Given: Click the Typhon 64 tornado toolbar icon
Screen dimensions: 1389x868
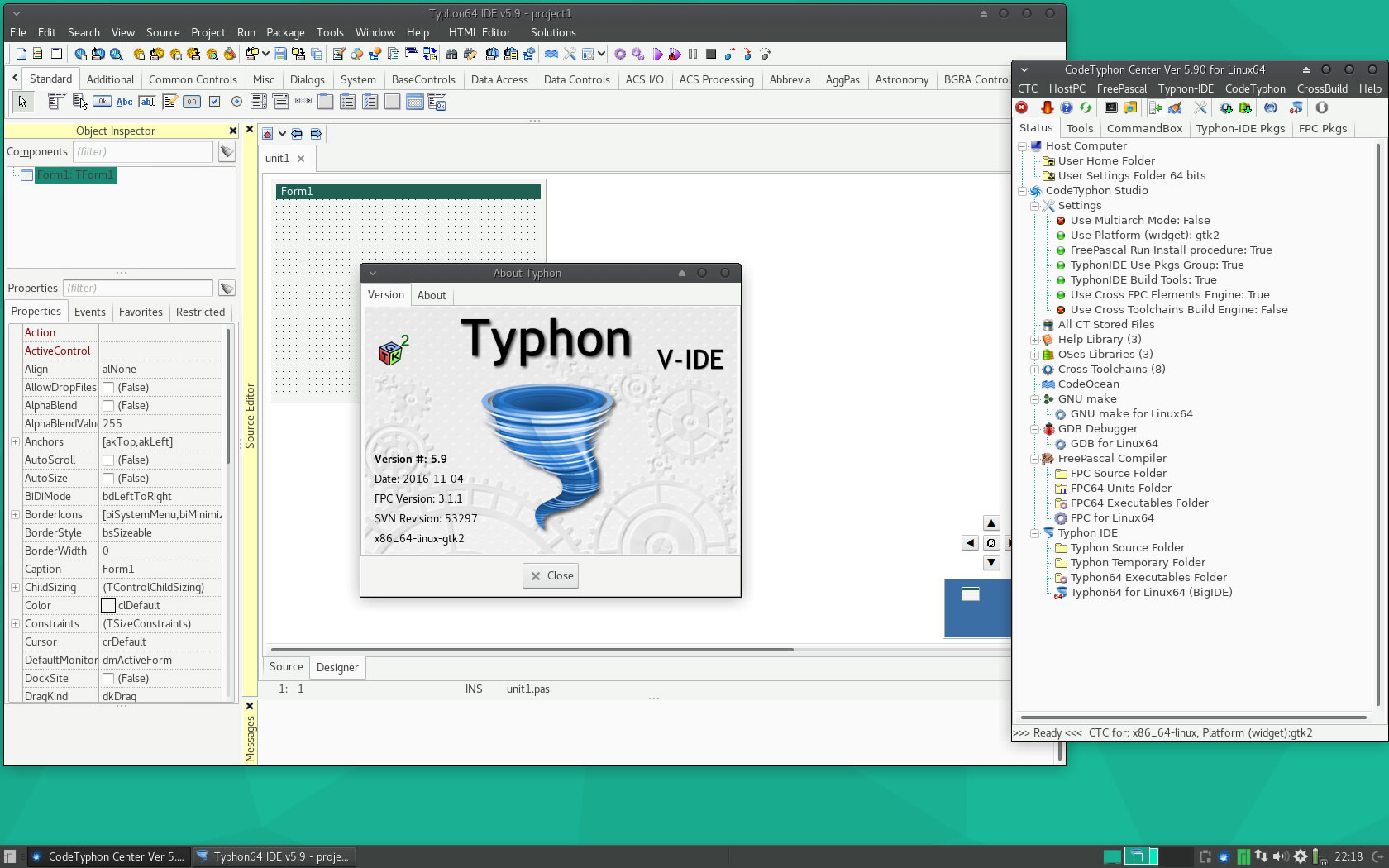Looking at the screenshot, I should (1296, 107).
